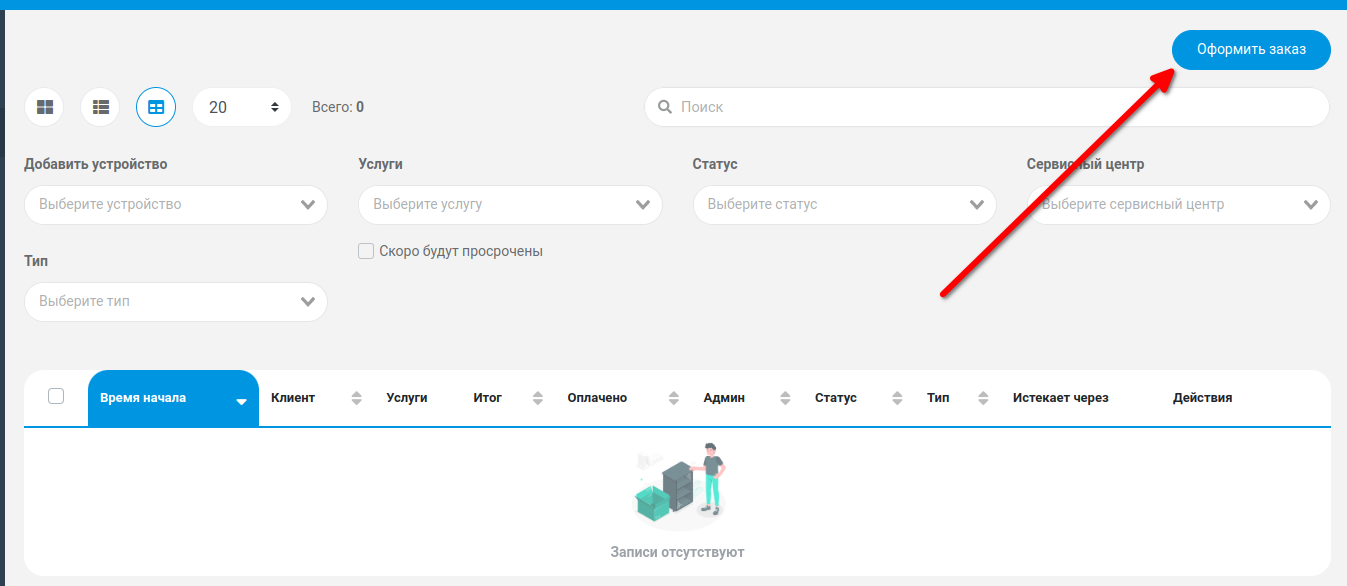1347x586 pixels.
Task: Switch to the list view icon
Action: [100, 107]
